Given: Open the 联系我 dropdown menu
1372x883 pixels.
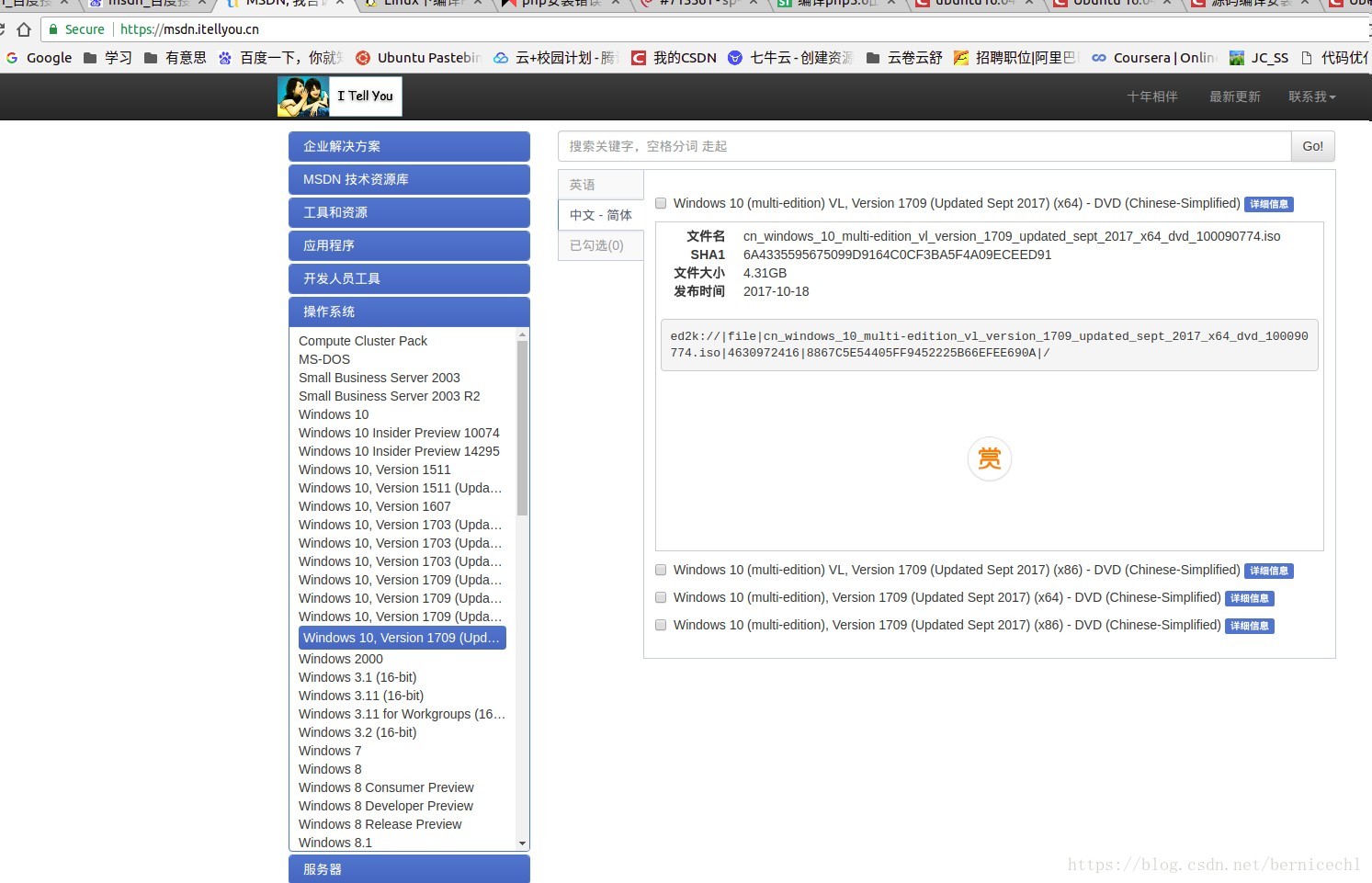Looking at the screenshot, I should [1311, 96].
